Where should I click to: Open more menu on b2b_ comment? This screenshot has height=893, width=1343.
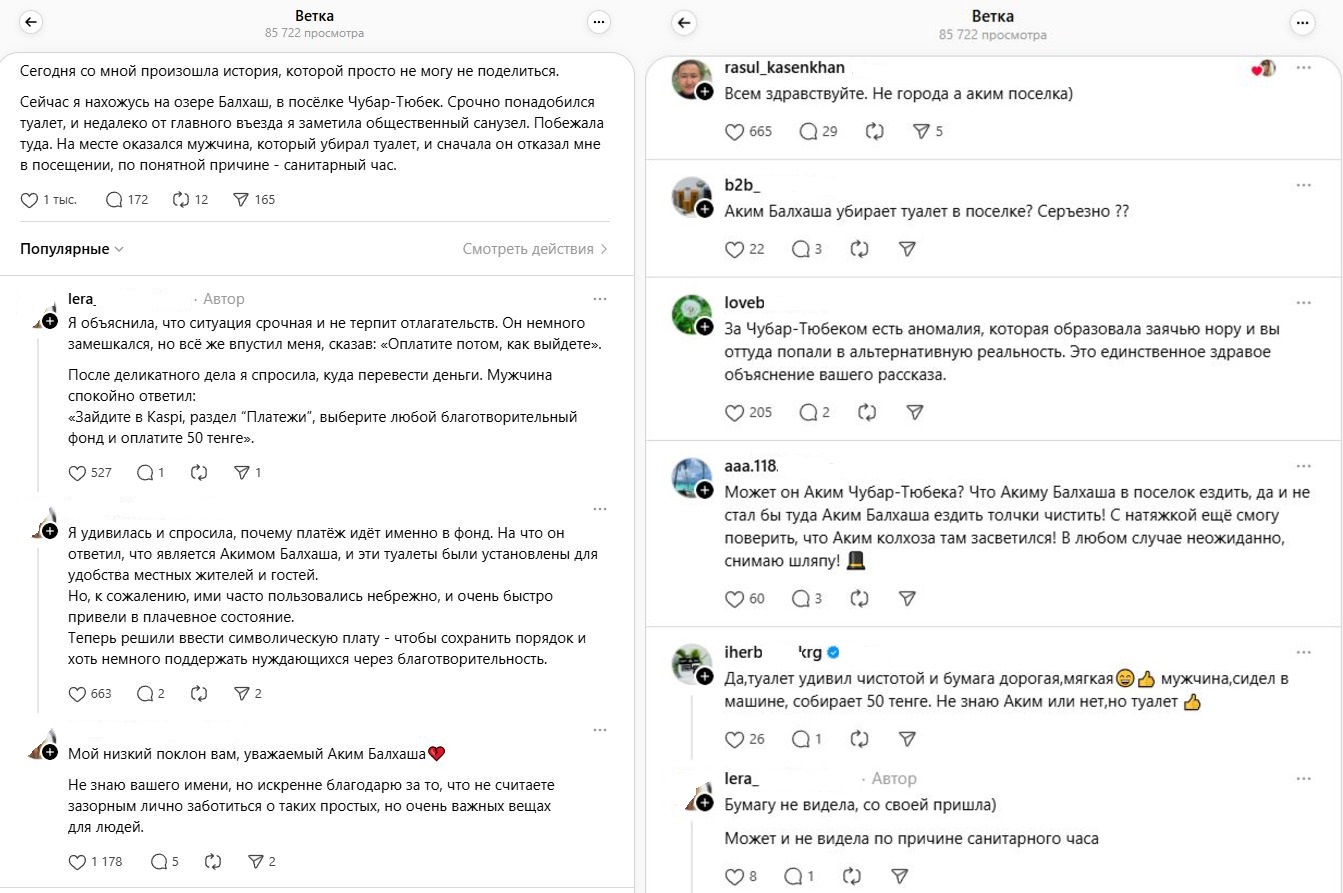coord(1303,185)
